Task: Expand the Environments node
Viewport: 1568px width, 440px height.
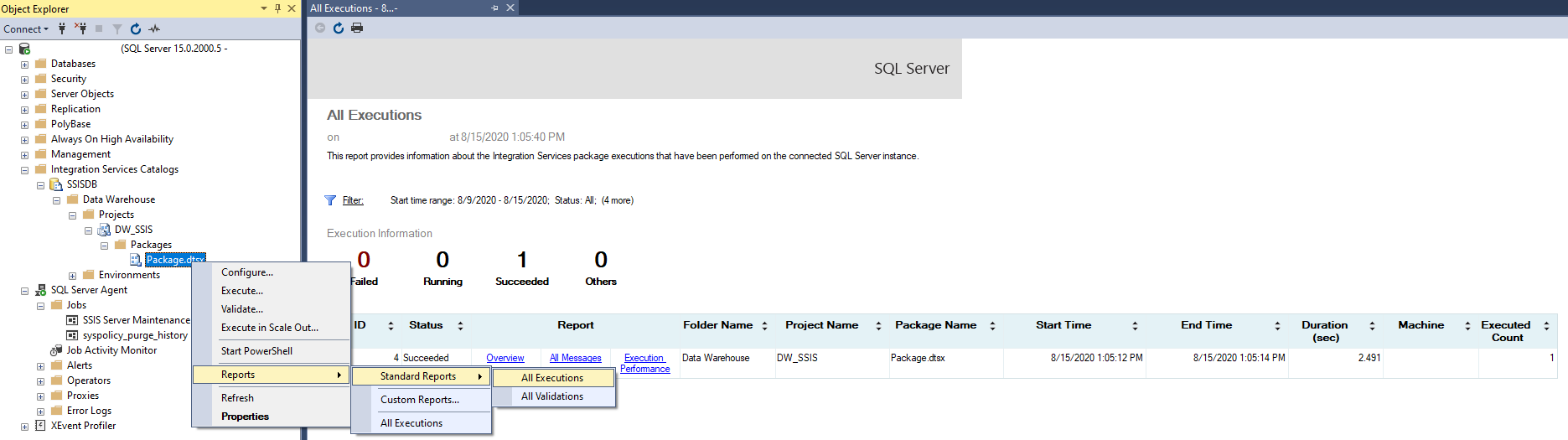Action: click(72, 276)
